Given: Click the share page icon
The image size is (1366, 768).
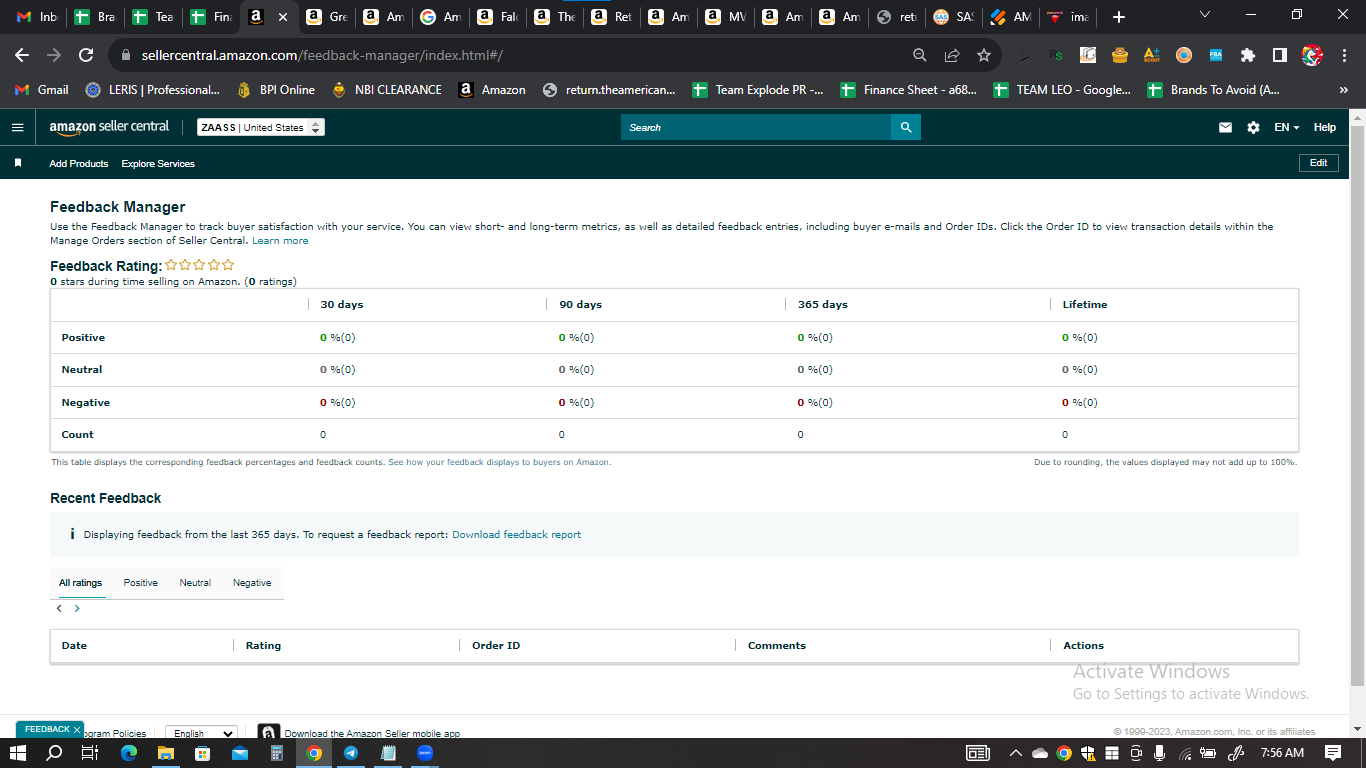Looking at the screenshot, I should [952, 56].
